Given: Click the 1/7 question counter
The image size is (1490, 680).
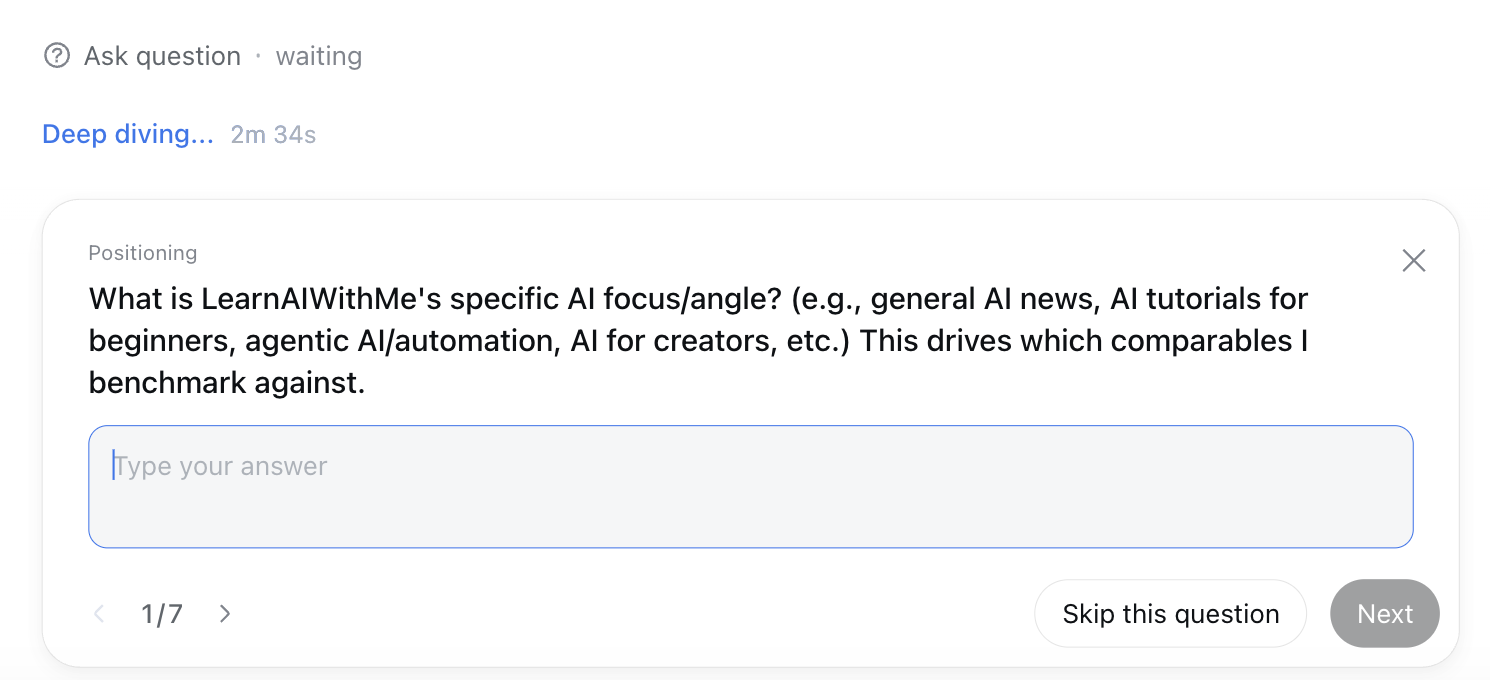Looking at the screenshot, I should pos(162,613).
